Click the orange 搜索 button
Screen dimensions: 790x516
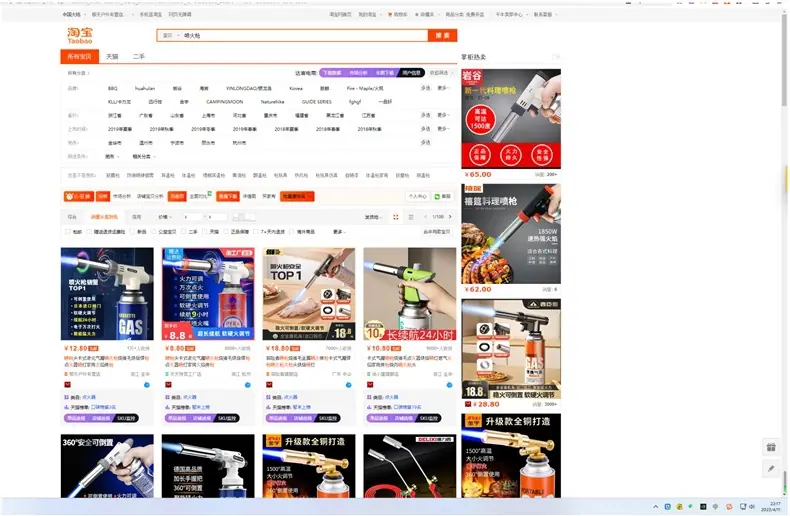[442, 35]
